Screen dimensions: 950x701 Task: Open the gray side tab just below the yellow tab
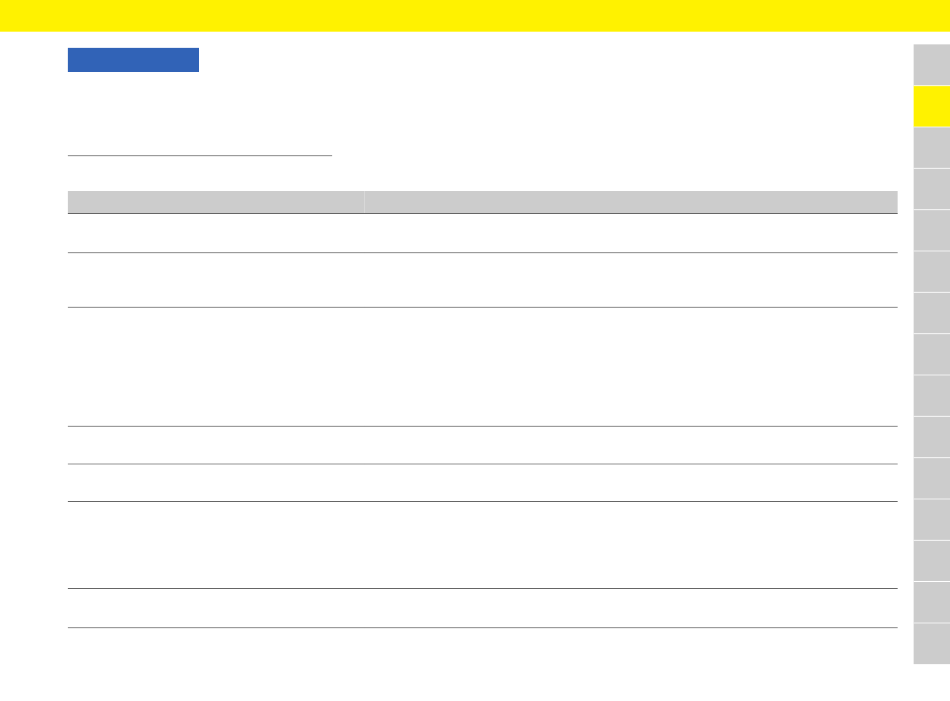pos(932,147)
